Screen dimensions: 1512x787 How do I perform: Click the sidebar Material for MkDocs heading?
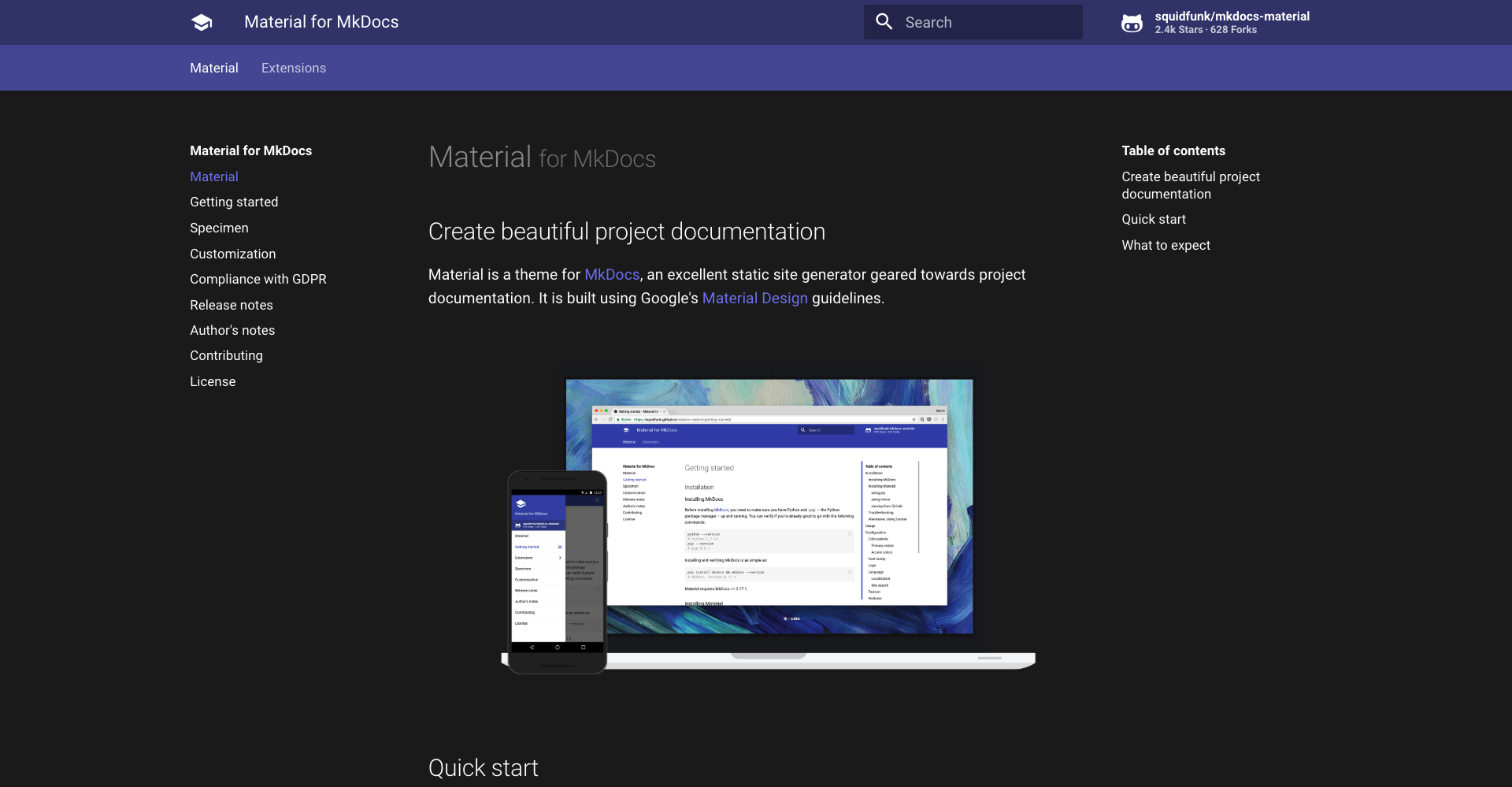(250, 150)
